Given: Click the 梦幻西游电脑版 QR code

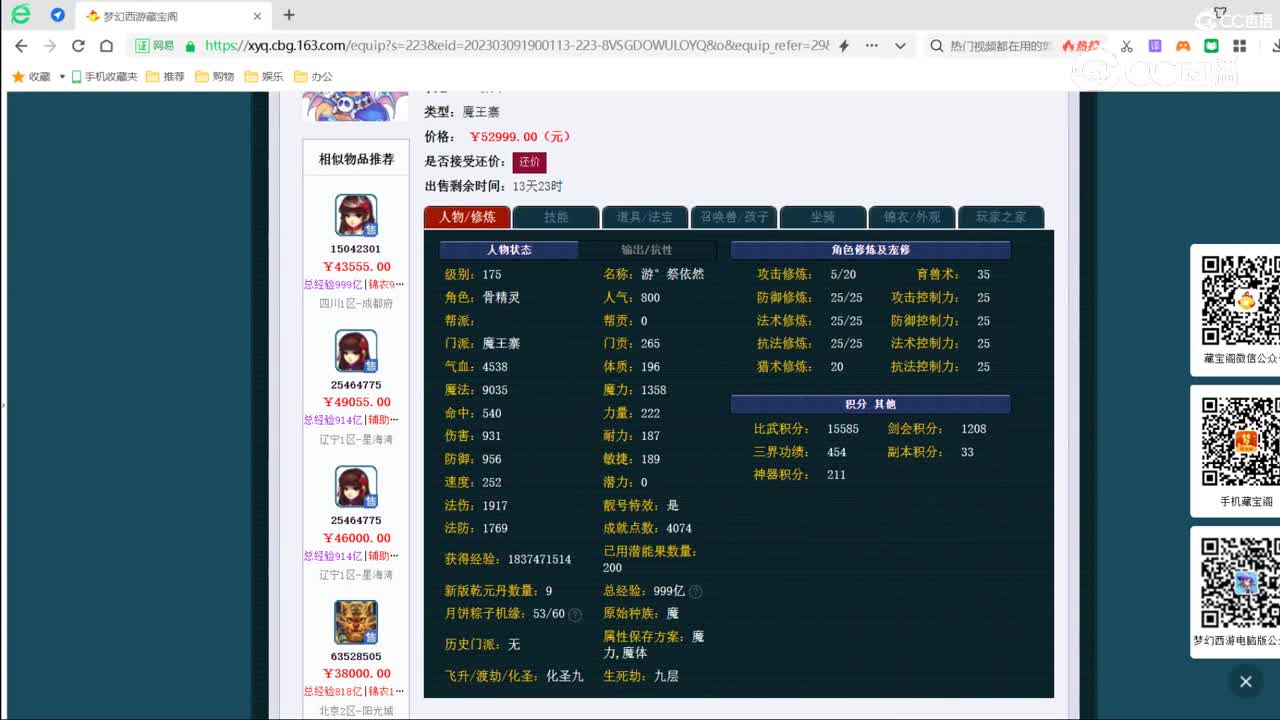Looking at the screenshot, I should tap(1240, 583).
